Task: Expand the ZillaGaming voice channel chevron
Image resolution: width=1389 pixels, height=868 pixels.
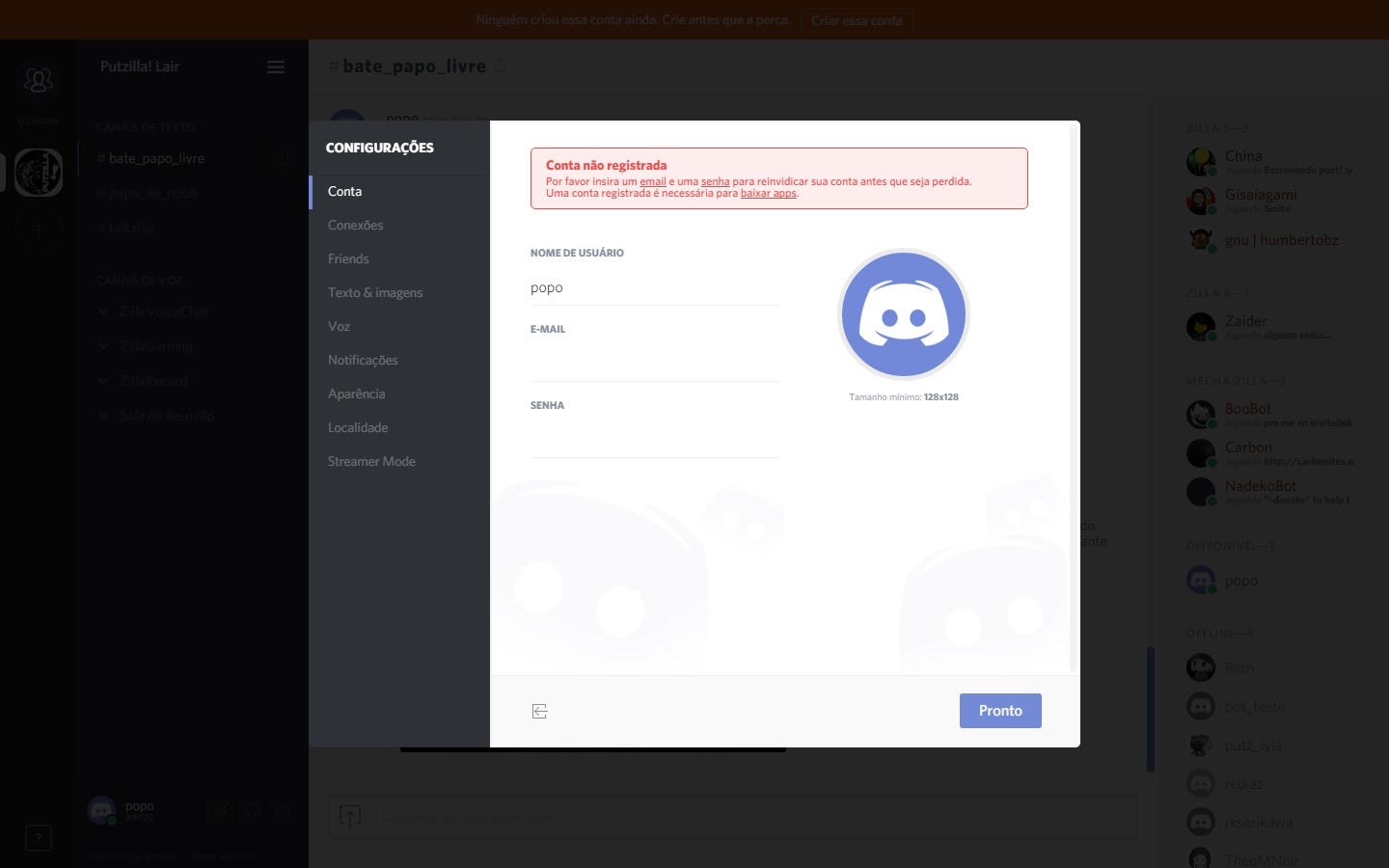Action: (x=103, y=346)
